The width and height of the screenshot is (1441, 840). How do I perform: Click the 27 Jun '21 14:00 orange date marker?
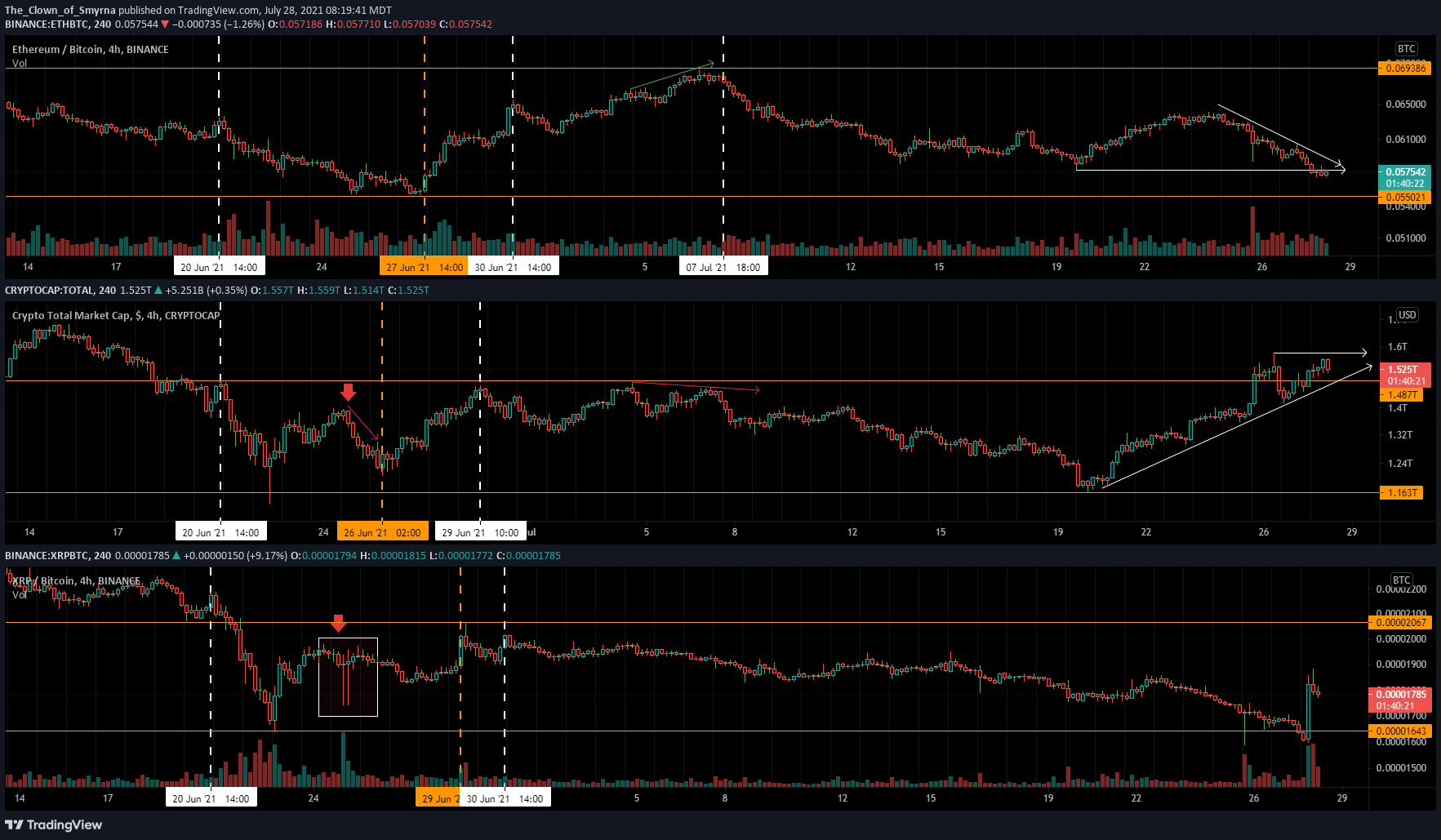pos(424,267)
